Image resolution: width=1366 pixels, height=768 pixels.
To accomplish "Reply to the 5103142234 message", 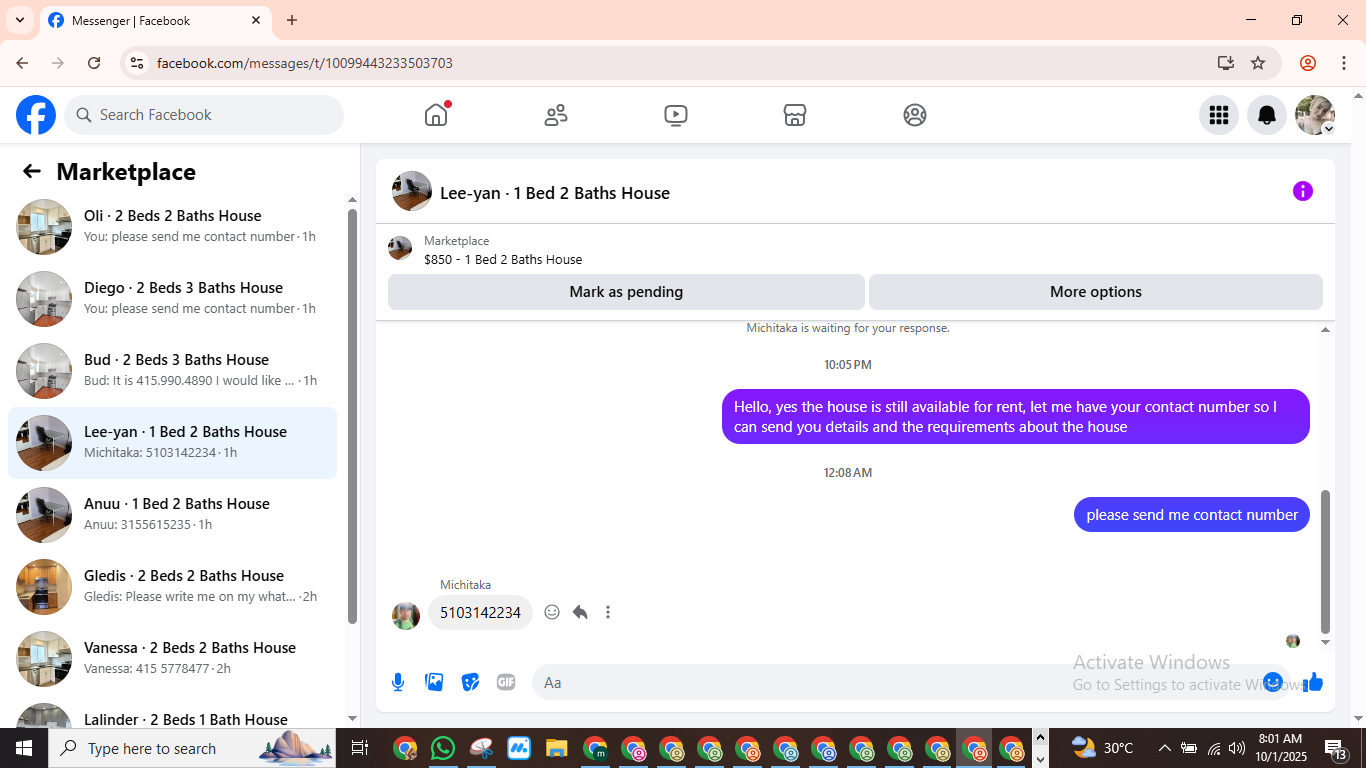I will coord(580,612).
